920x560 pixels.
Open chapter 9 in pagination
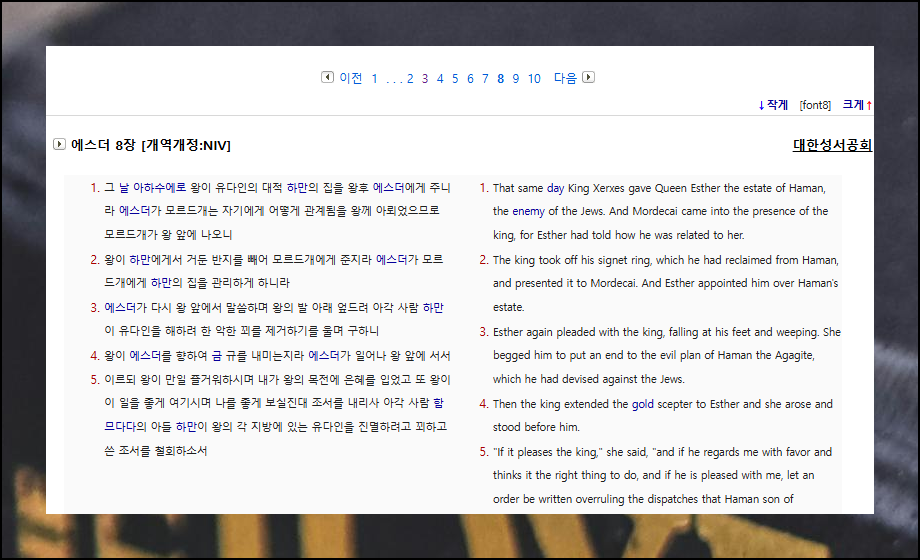click(516, 79)
